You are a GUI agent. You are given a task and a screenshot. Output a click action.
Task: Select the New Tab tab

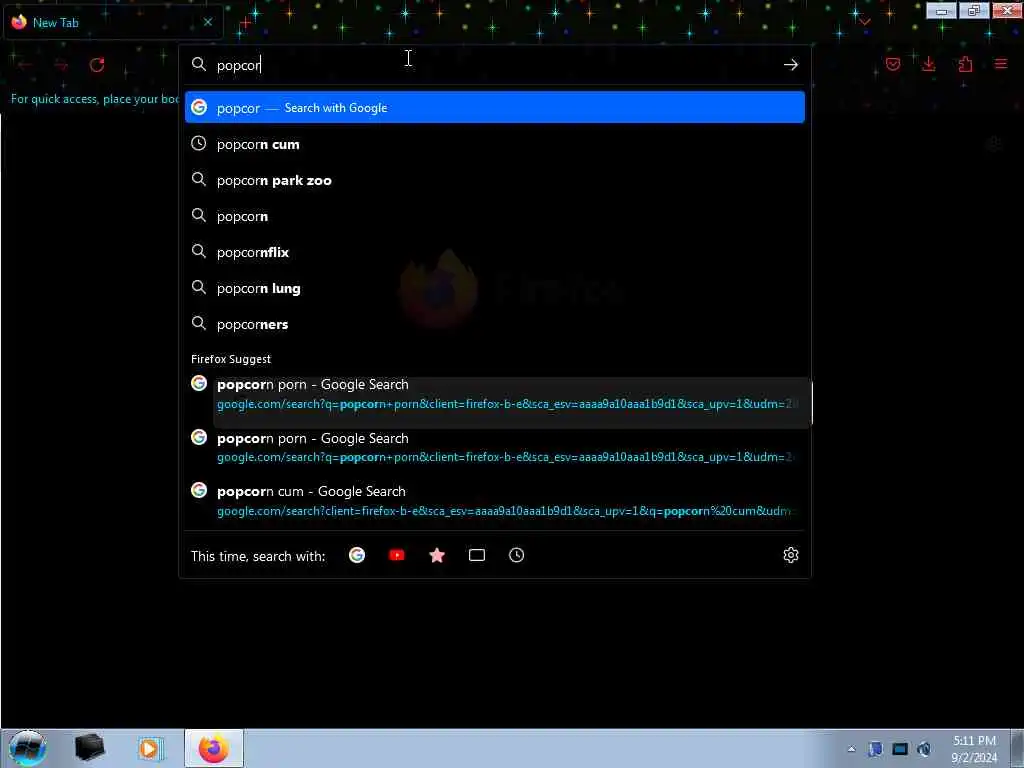point(113,22)
